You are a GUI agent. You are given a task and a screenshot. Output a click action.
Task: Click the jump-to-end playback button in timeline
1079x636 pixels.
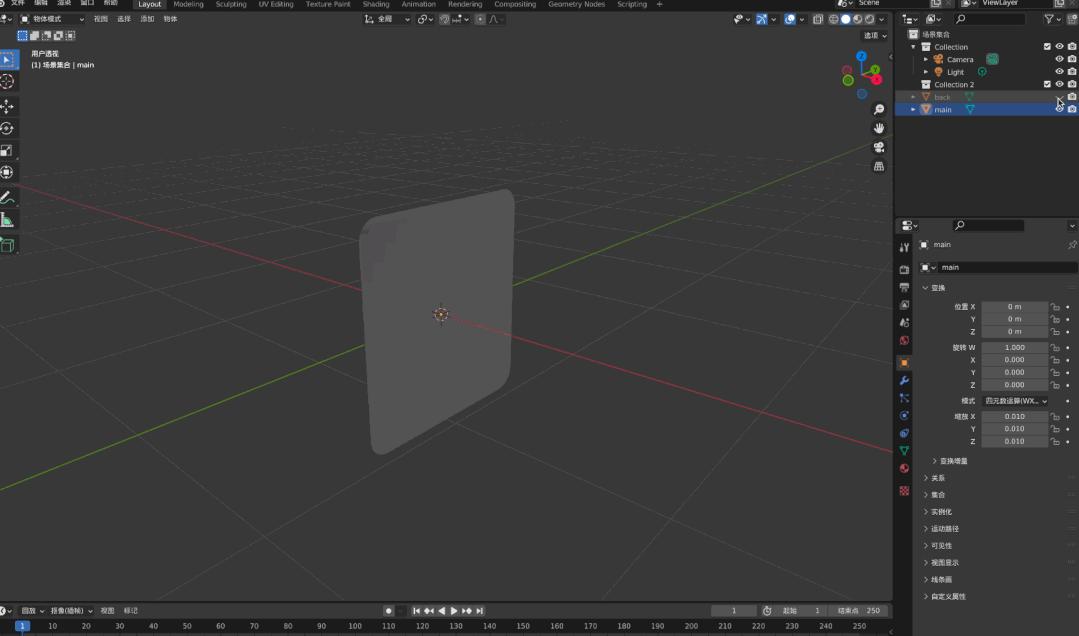coord(479,610)
